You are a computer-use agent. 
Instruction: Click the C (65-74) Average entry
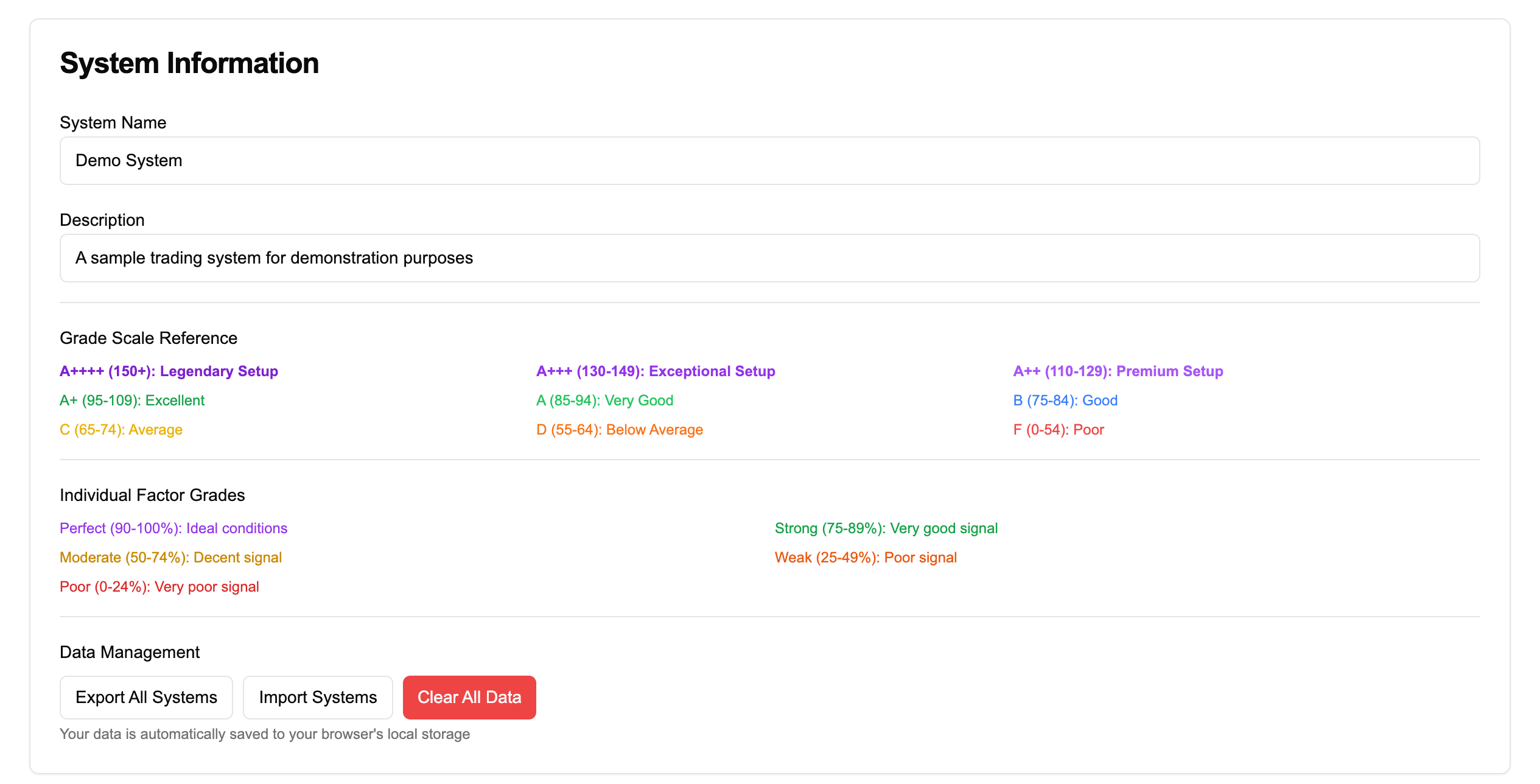click(121, 430)
